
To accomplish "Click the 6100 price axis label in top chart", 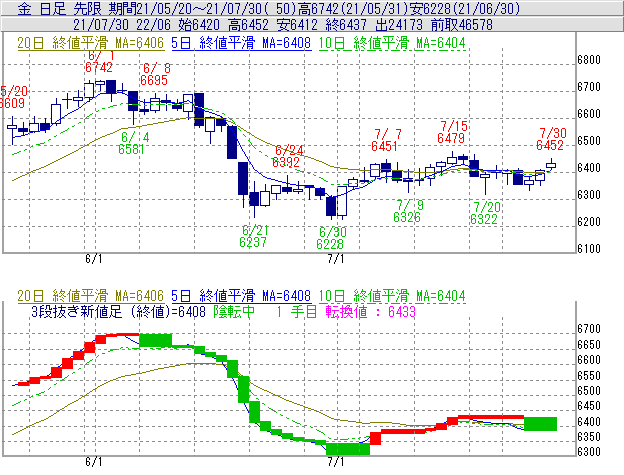I will click(589, 249).
